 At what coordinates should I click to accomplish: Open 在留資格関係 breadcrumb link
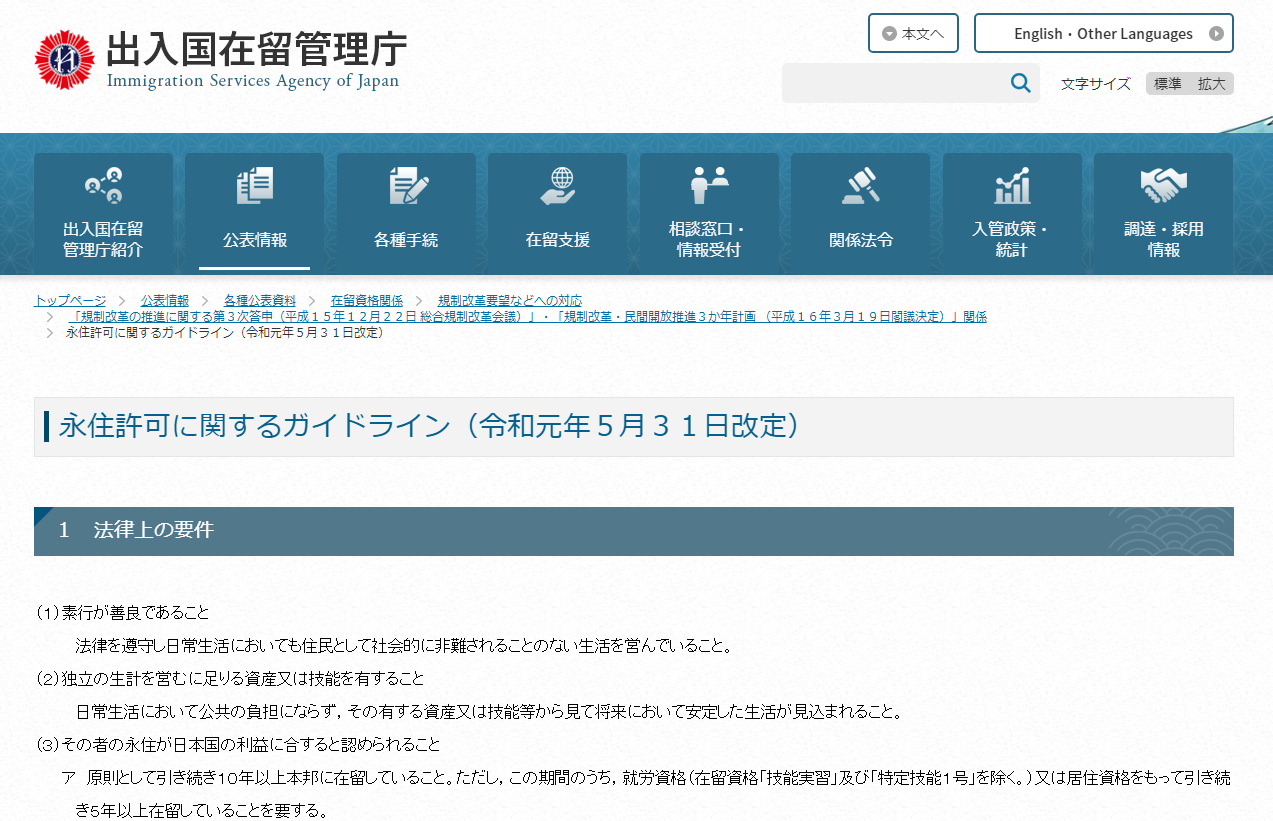pyautogui.click(x=366, y=300)
